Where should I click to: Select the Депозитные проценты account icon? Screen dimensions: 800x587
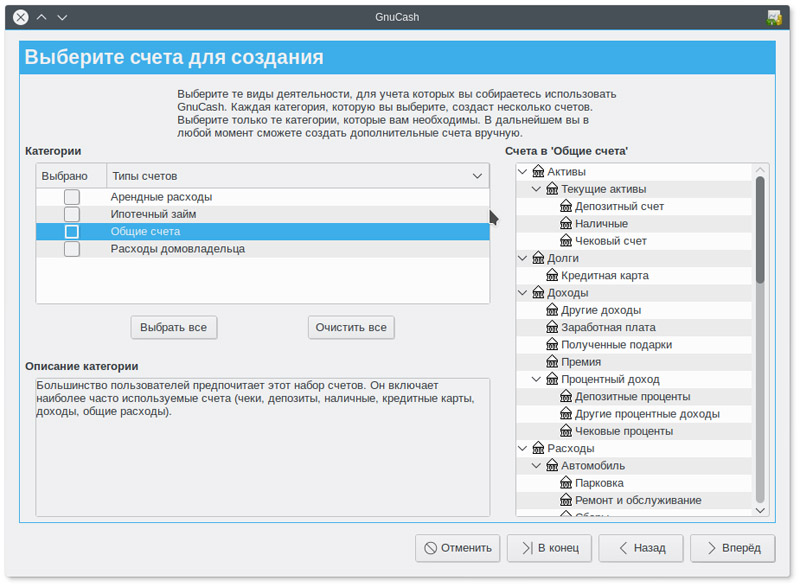566,396
